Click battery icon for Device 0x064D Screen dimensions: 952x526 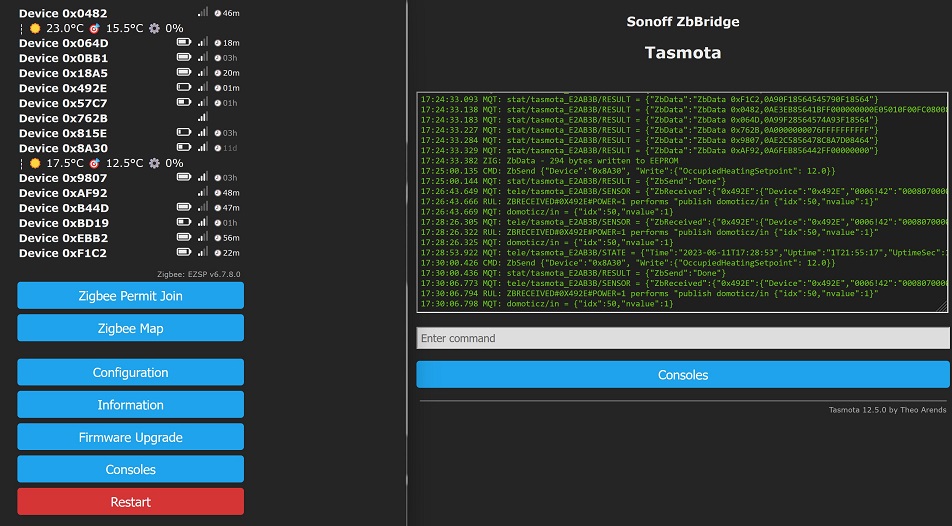(x=183, y=43)
